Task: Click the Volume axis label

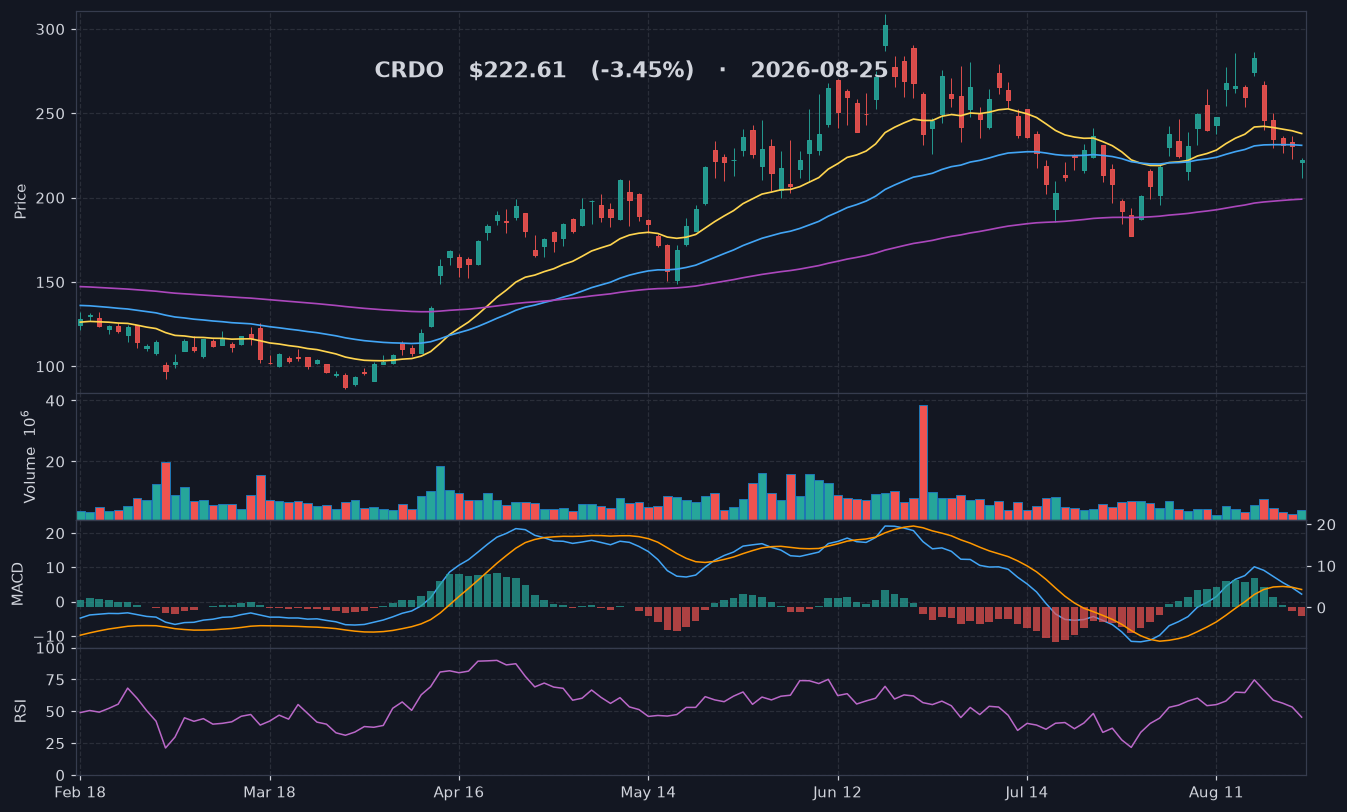Action: tap(28, 457)
